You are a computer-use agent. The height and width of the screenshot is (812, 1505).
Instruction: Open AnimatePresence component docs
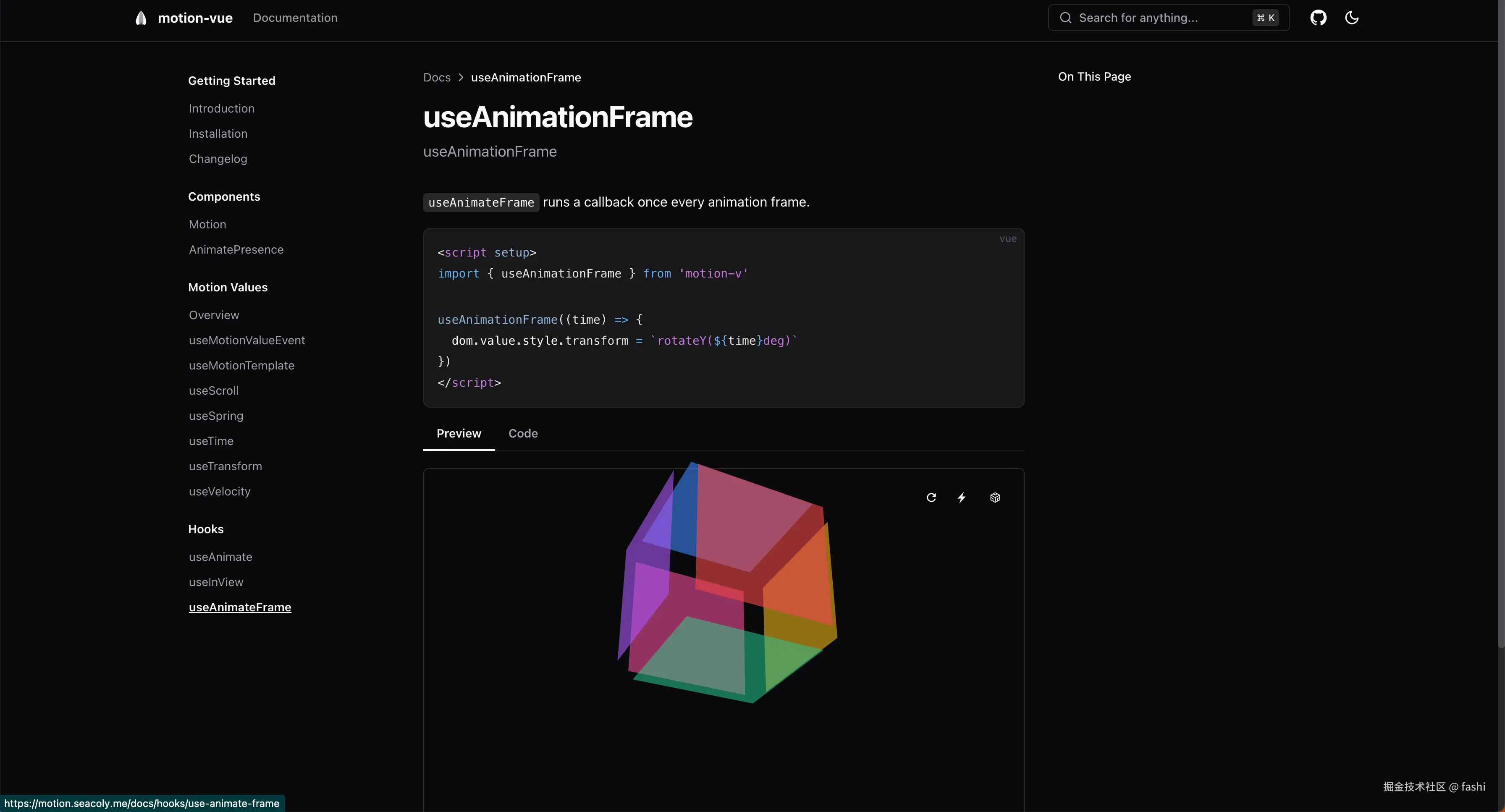pyautogui.click(x=236, y=249)
